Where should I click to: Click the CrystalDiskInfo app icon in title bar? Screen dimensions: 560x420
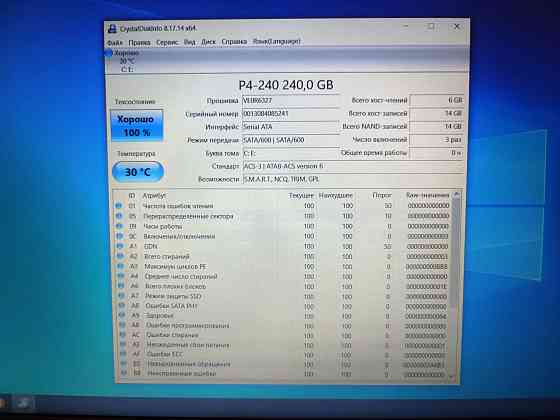coord(112,29)
